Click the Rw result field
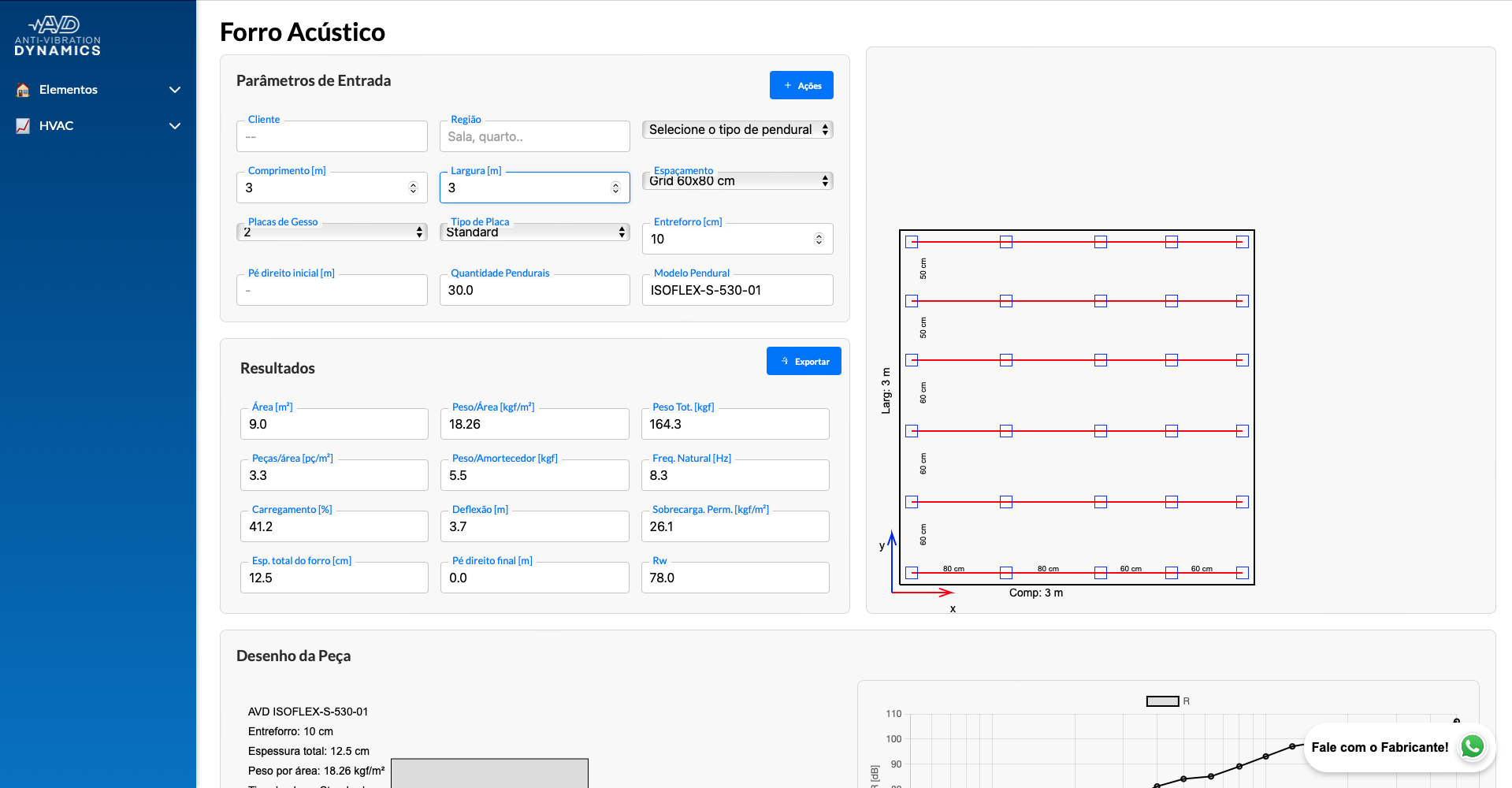Image resolution: width=1512 pixels, height=788 pixels. tap(735, 578)
